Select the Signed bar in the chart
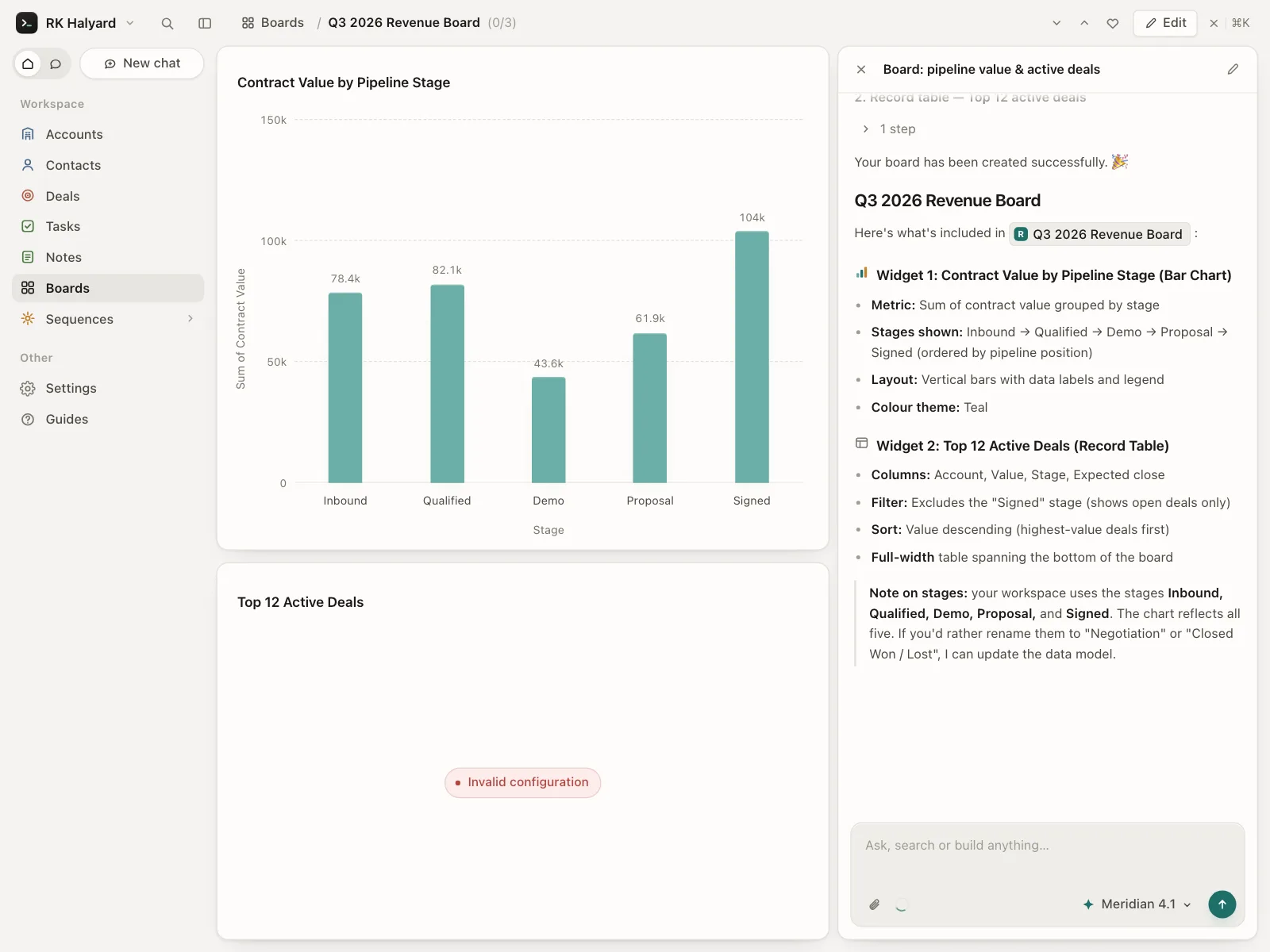1270x952 pixels. click(x=752, y=357)
